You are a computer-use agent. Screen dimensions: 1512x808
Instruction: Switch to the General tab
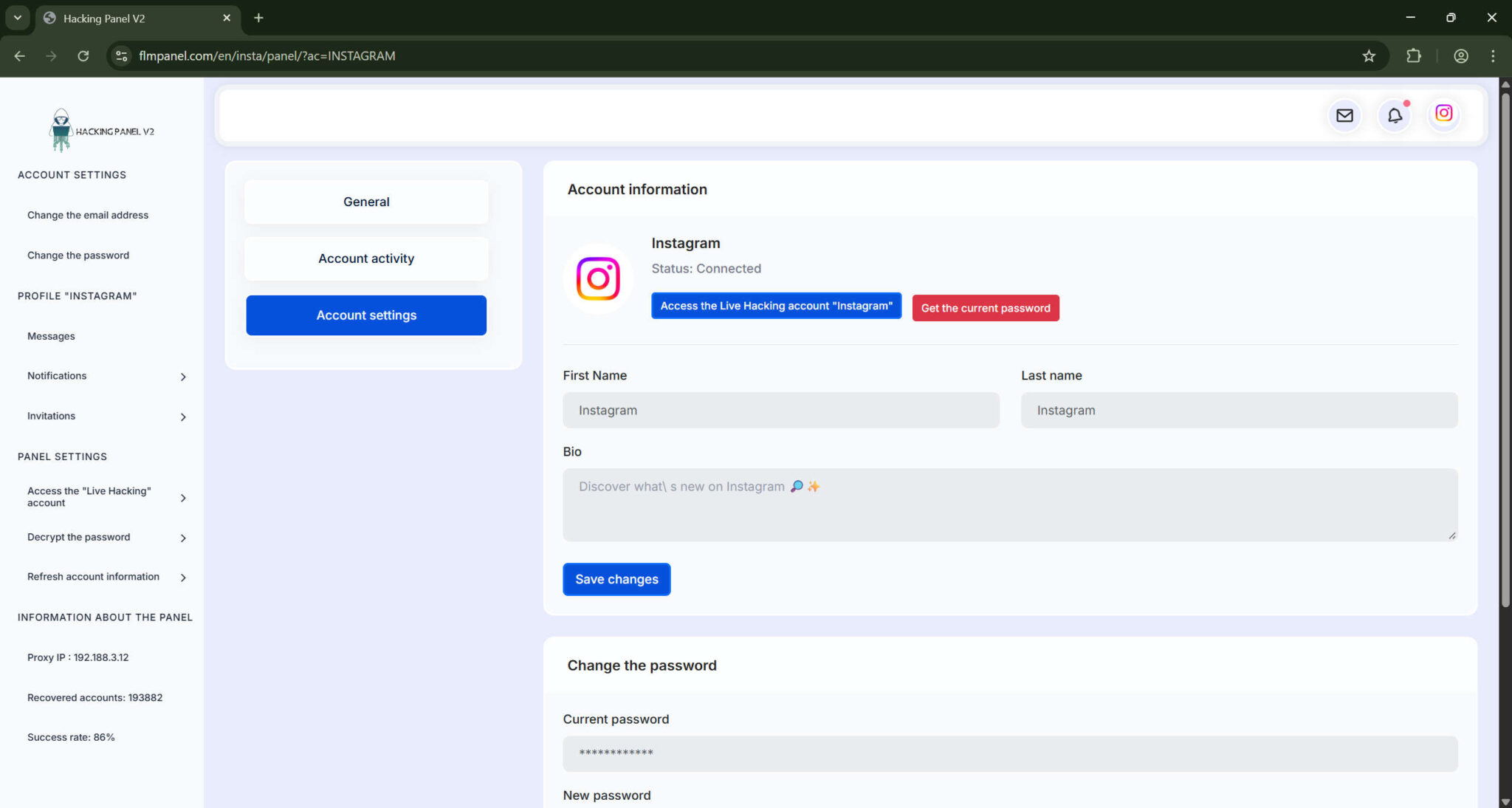[x=366, y=202]
